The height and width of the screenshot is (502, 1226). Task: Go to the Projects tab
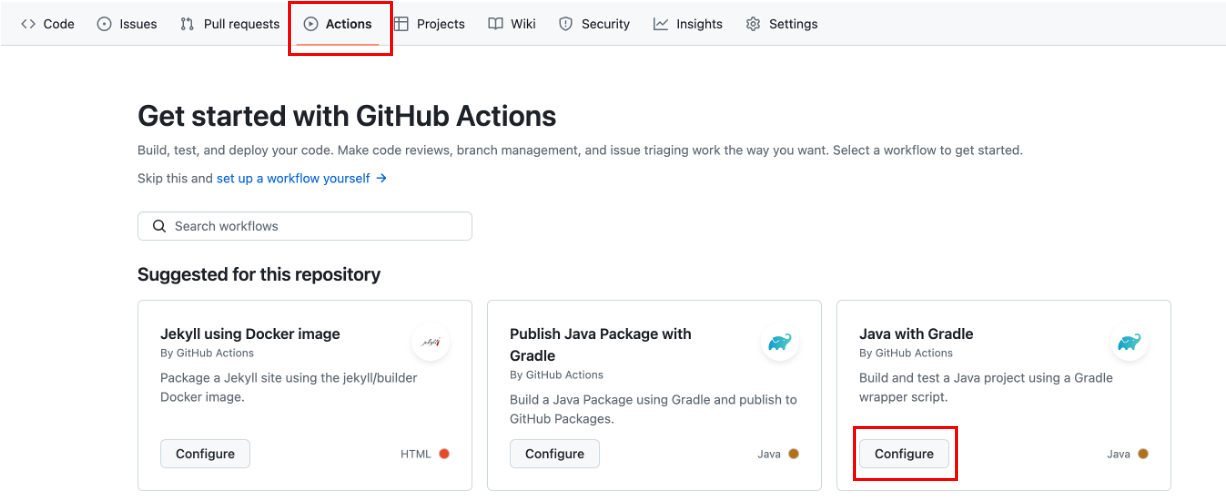pyautogui.click(x=429, y=24)
